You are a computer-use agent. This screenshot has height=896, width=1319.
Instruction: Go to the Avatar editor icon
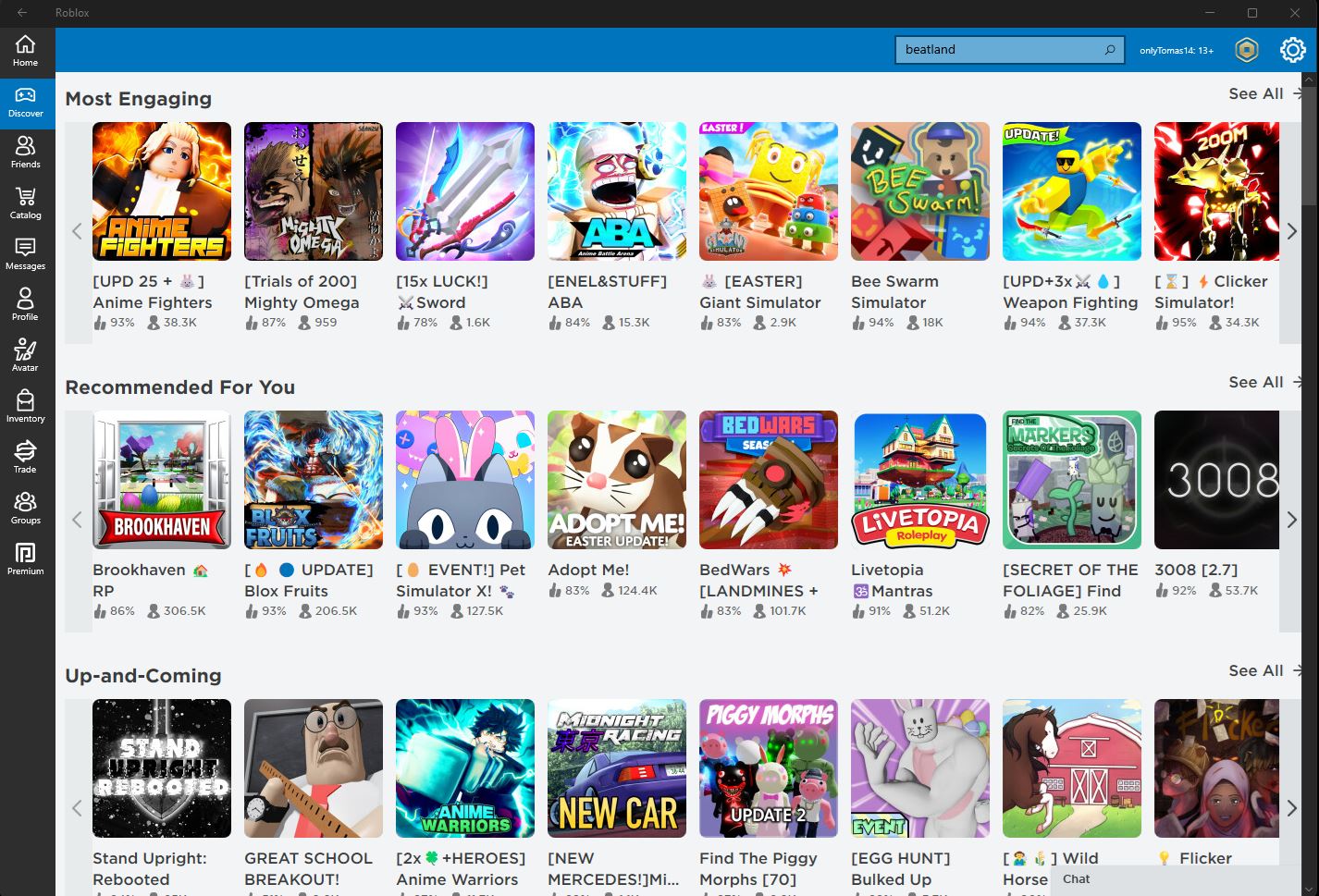click(x=26, y=355)
